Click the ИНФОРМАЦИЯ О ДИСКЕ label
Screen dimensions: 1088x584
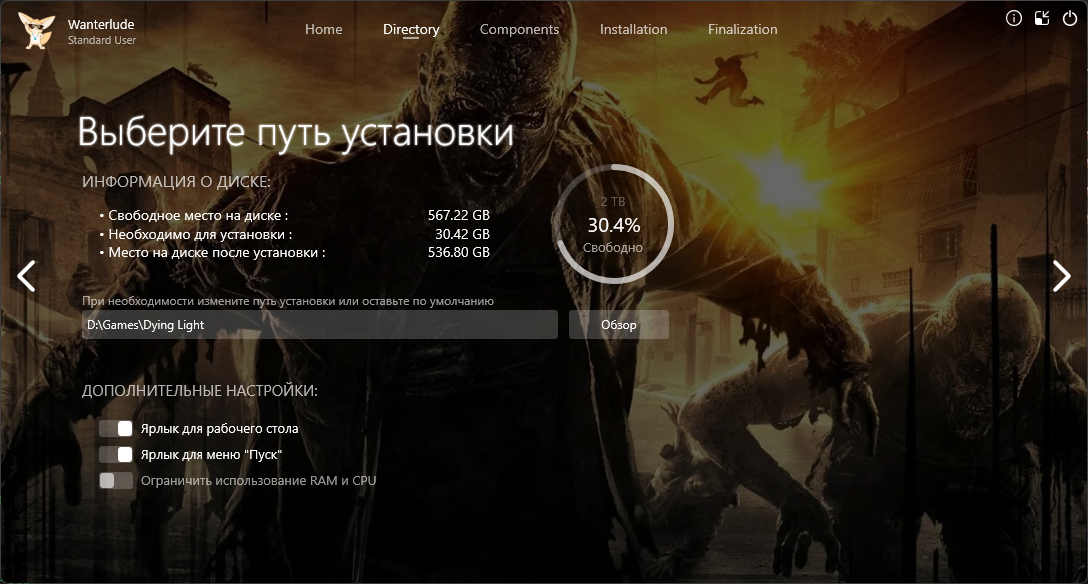[176, 182]
